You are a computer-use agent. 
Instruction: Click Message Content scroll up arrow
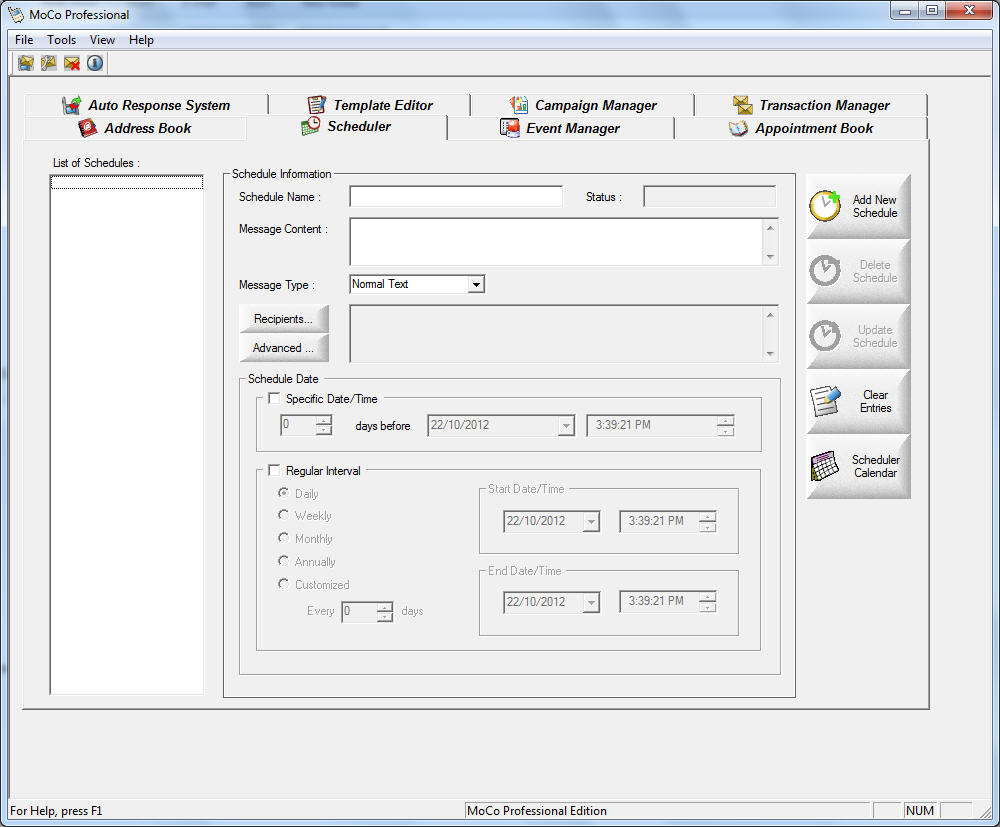[x=770, y=228]
